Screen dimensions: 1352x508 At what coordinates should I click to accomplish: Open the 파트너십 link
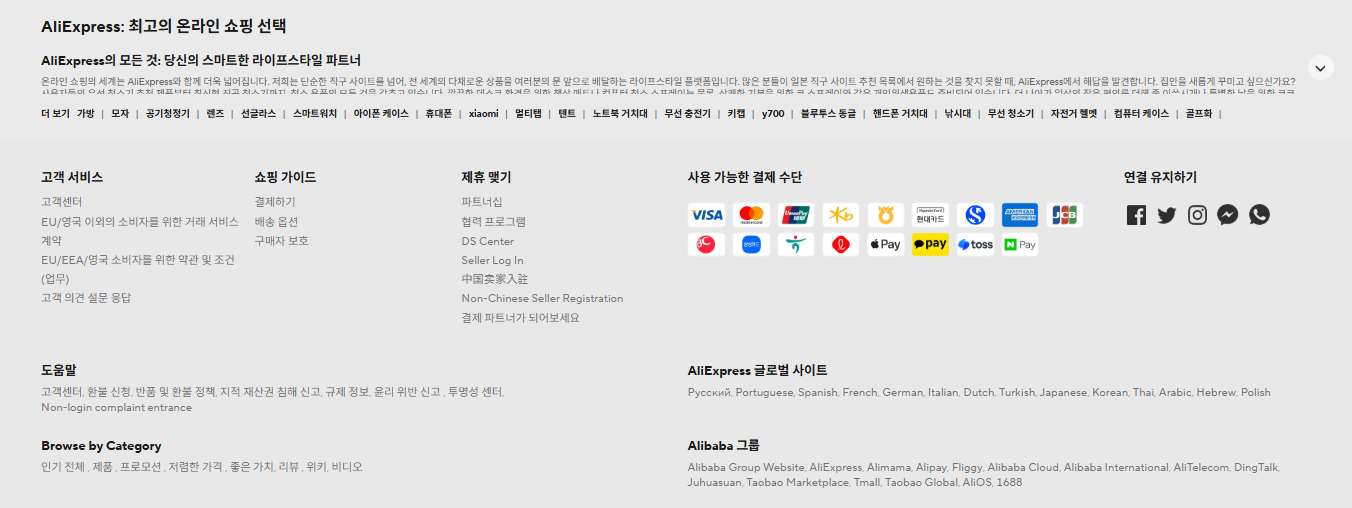482,202
